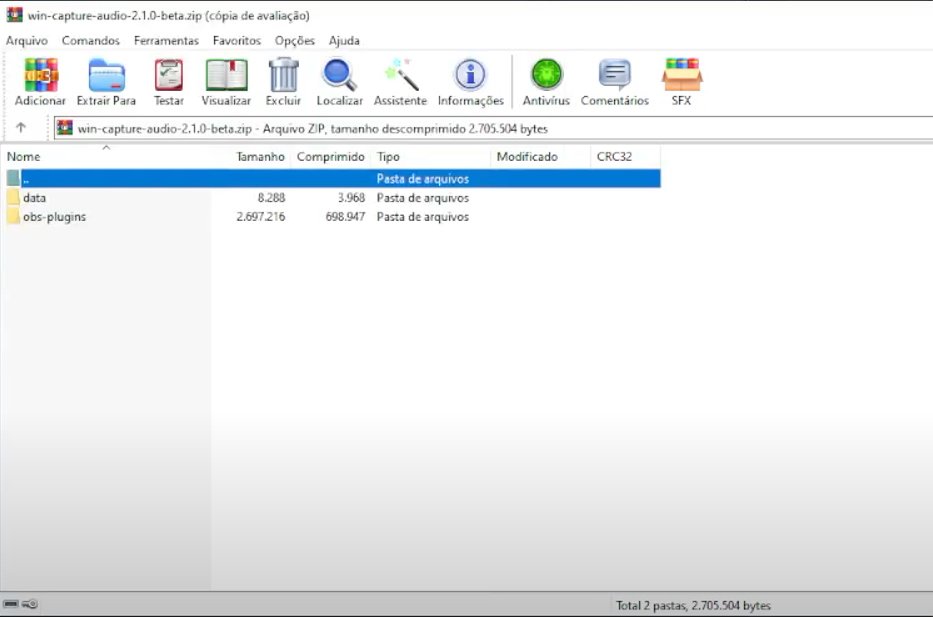Start the Antivírus scan icon
Viewport: 933px width, 617px height.
pyautogui.click(x=546, y=75)
